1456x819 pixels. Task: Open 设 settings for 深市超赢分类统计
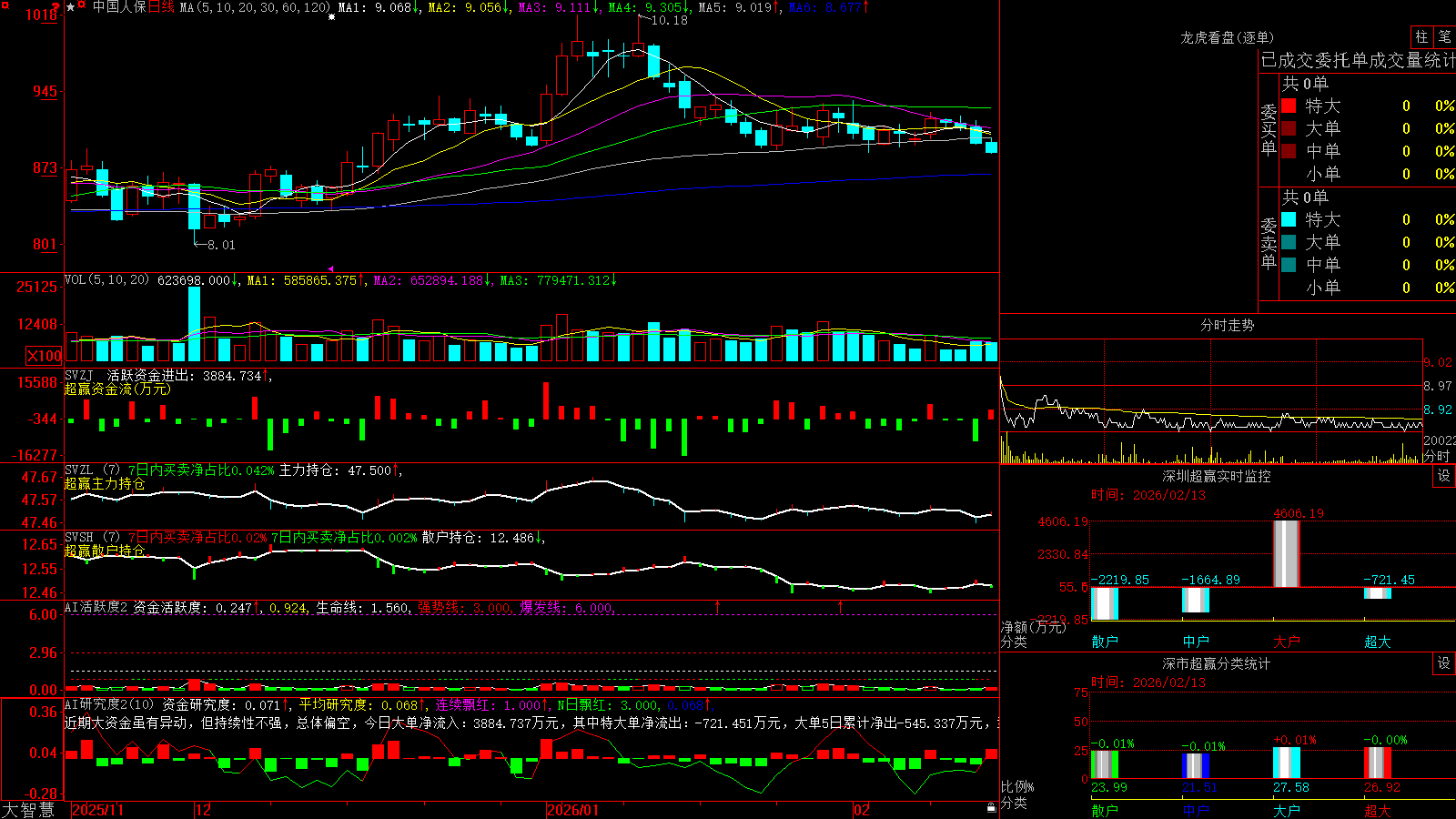pyautogui.click(x=1444, y=663)
